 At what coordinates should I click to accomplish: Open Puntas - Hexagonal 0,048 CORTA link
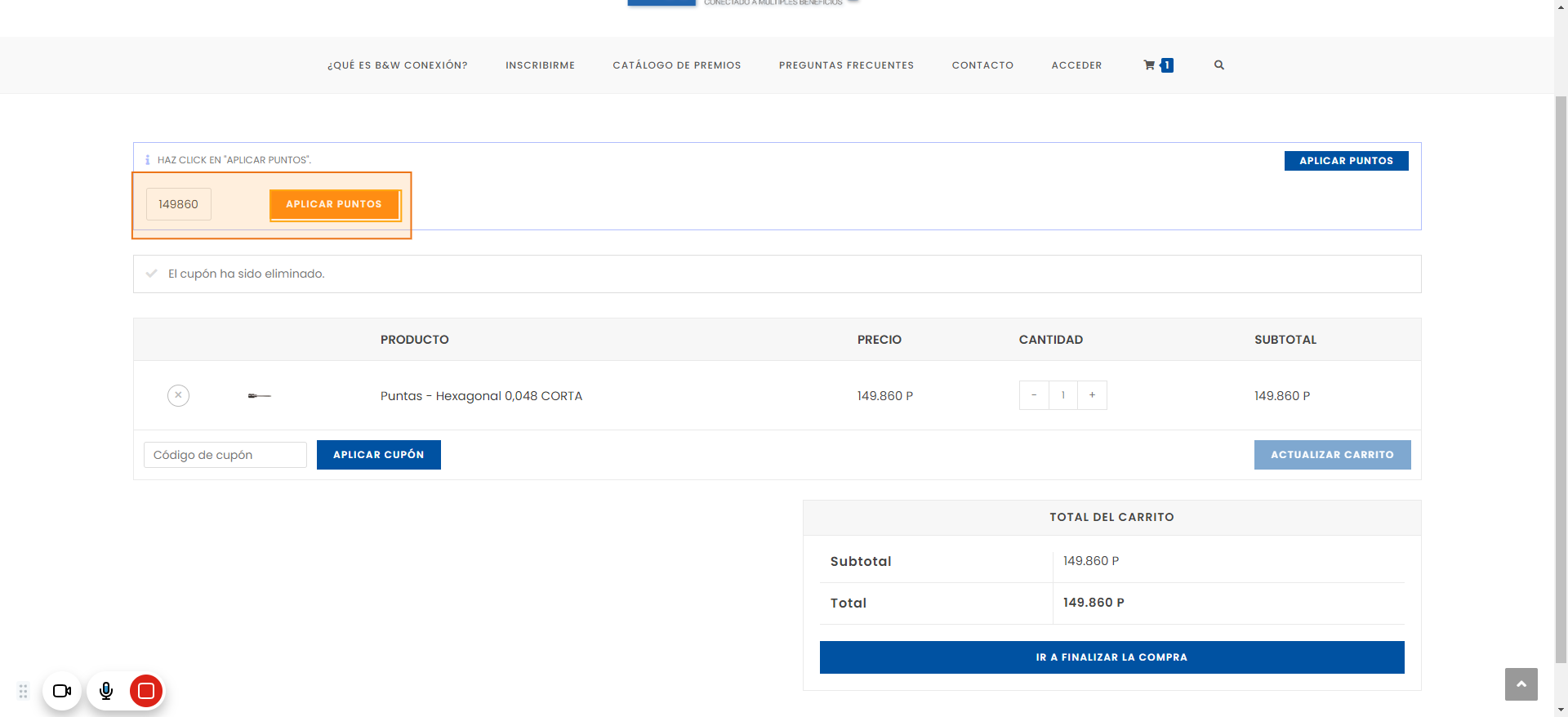point(481,396)
